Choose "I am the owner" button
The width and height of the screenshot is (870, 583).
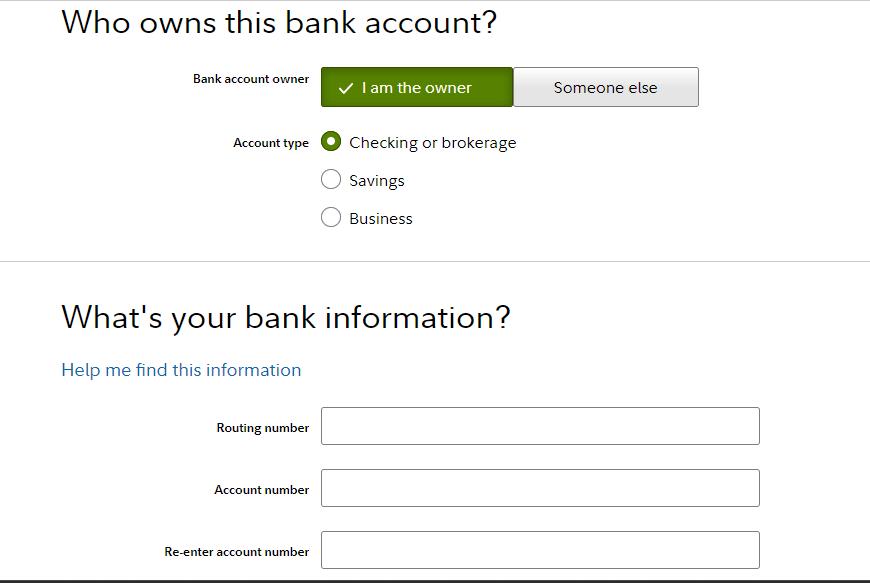click(416, 88)
